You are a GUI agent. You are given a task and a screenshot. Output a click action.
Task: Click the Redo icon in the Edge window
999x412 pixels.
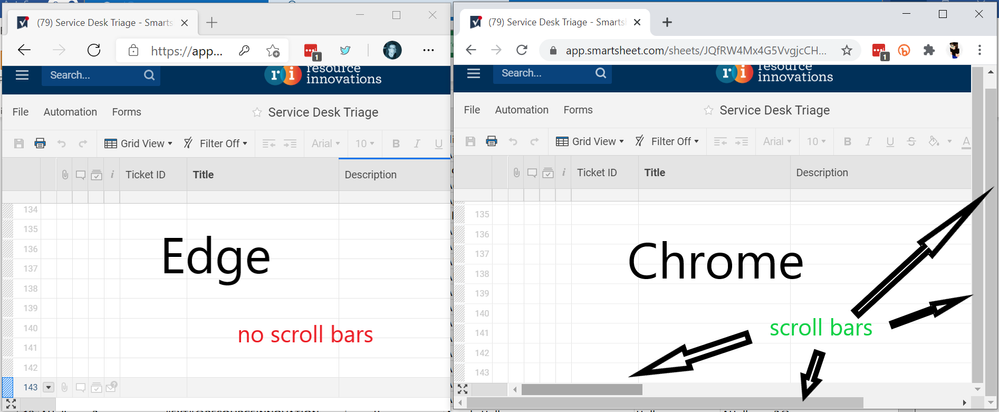click(82, 144)
